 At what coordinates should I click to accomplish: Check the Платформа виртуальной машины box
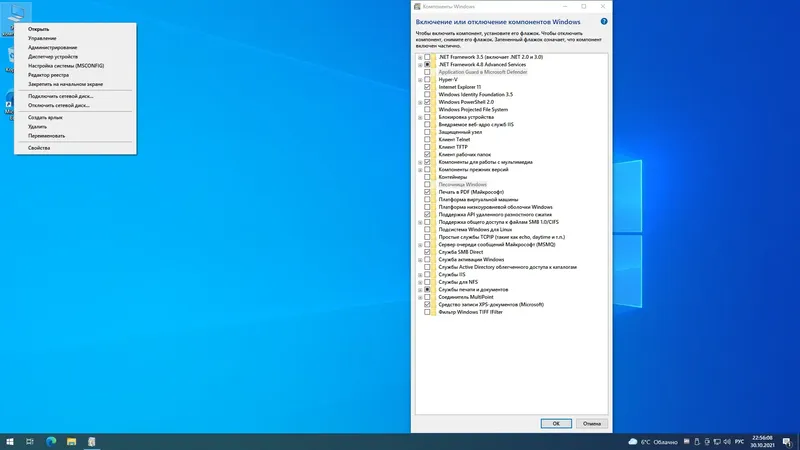(x=427, y=199)
